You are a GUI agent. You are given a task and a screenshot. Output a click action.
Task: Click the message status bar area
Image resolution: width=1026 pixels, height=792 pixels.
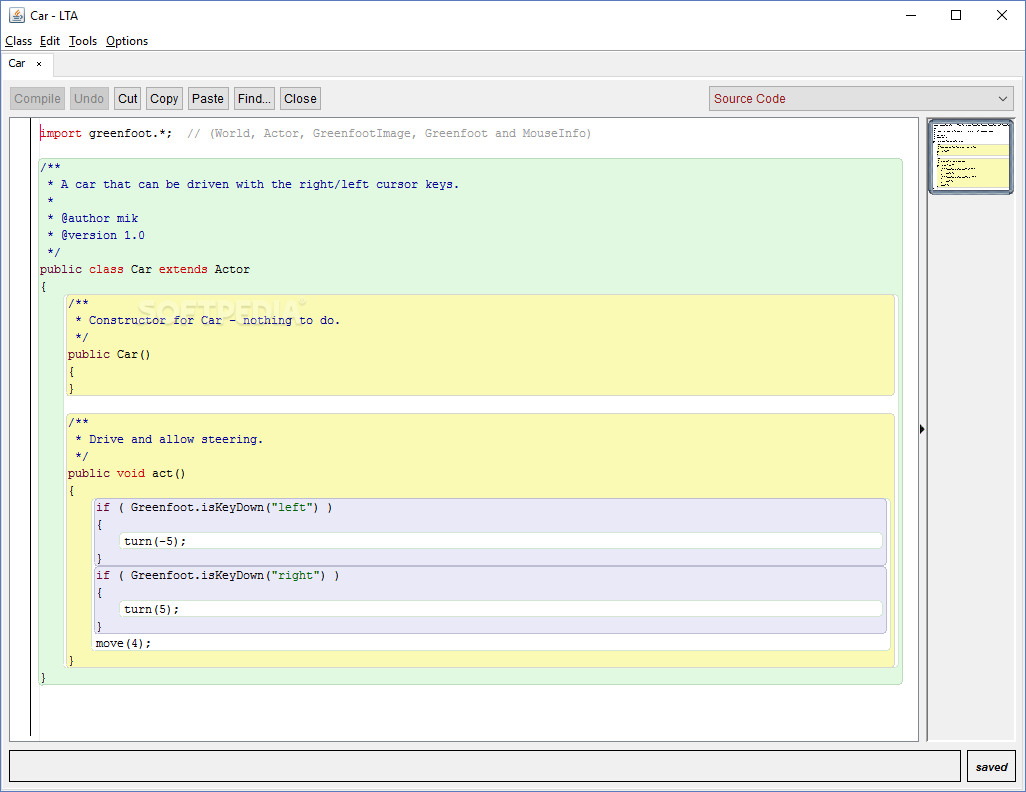[x=485, y=766]
